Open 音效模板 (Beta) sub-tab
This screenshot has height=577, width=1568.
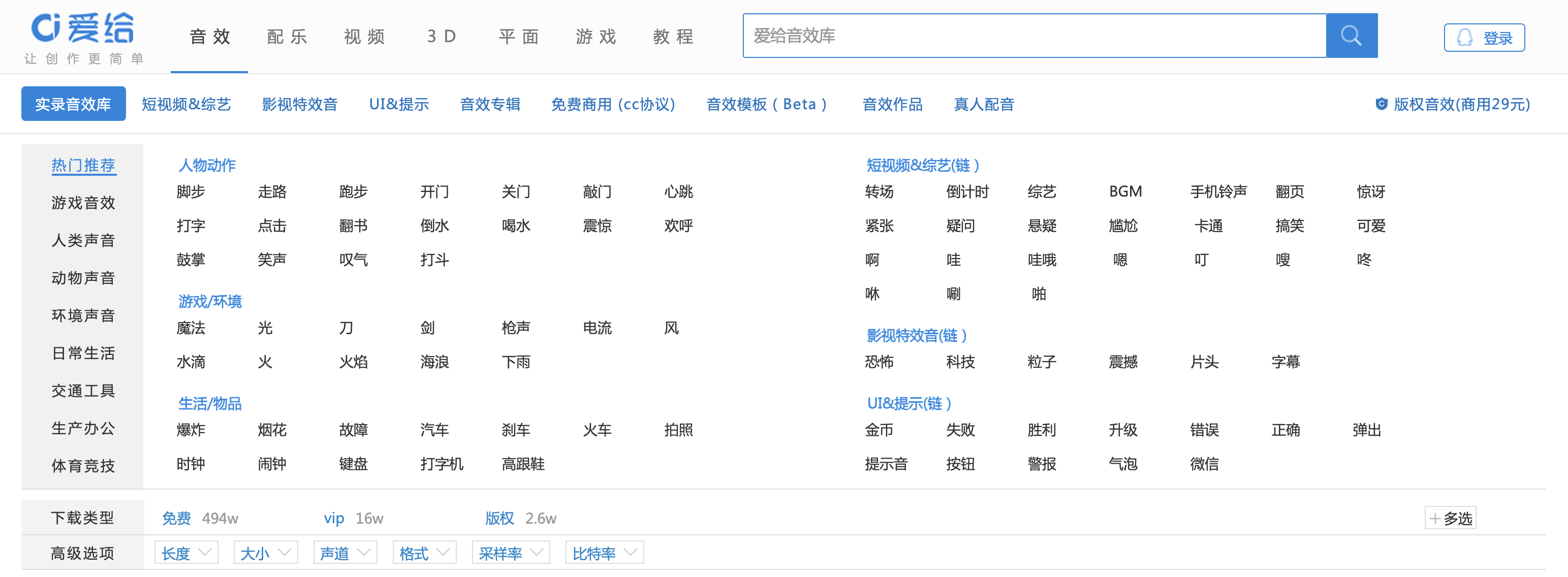pyautogui.click(x=766, y=104)
